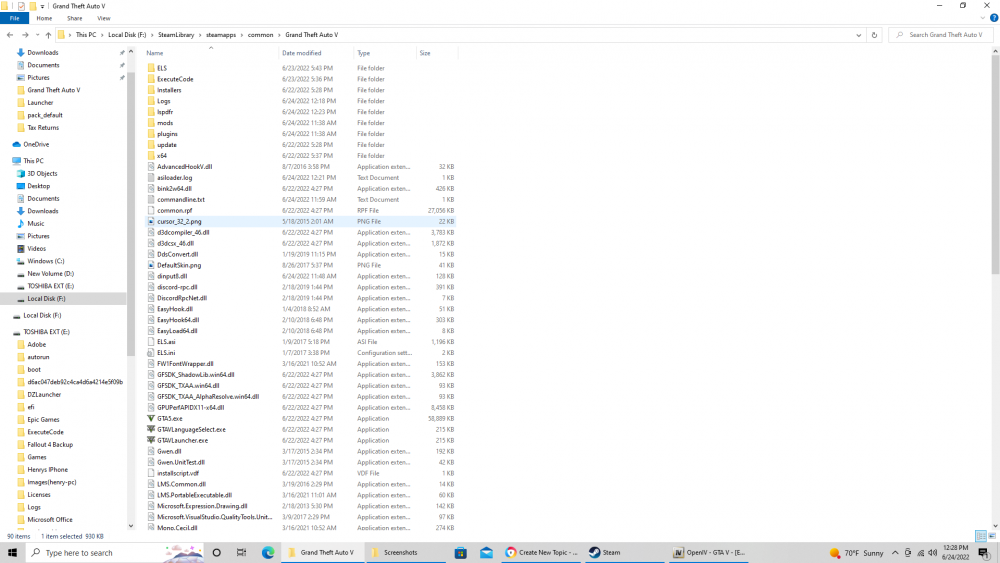Select the plugins folder
Screen dimensions: 1000x563
click(x=167, y=134)
